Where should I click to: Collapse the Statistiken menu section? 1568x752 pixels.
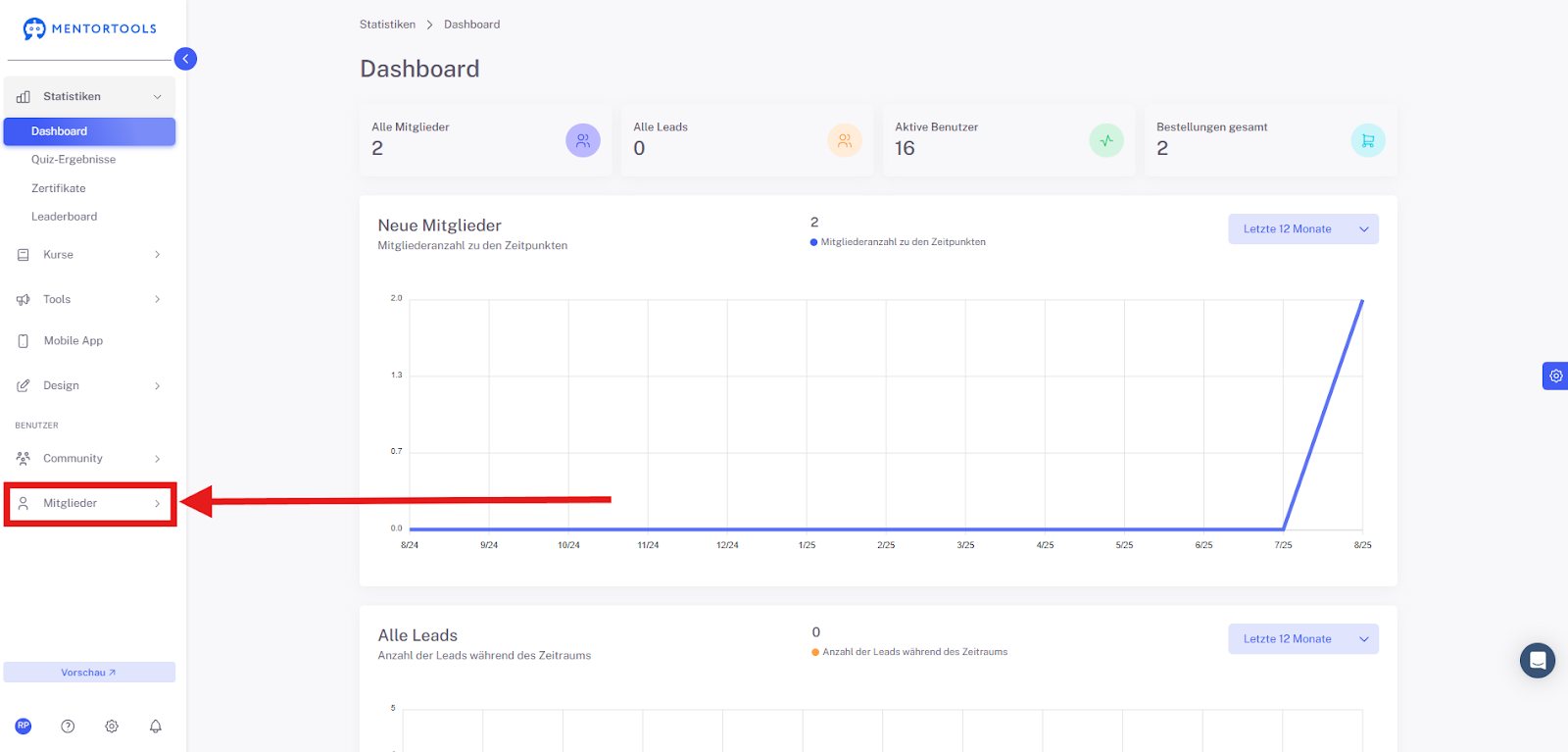(89, 96)
